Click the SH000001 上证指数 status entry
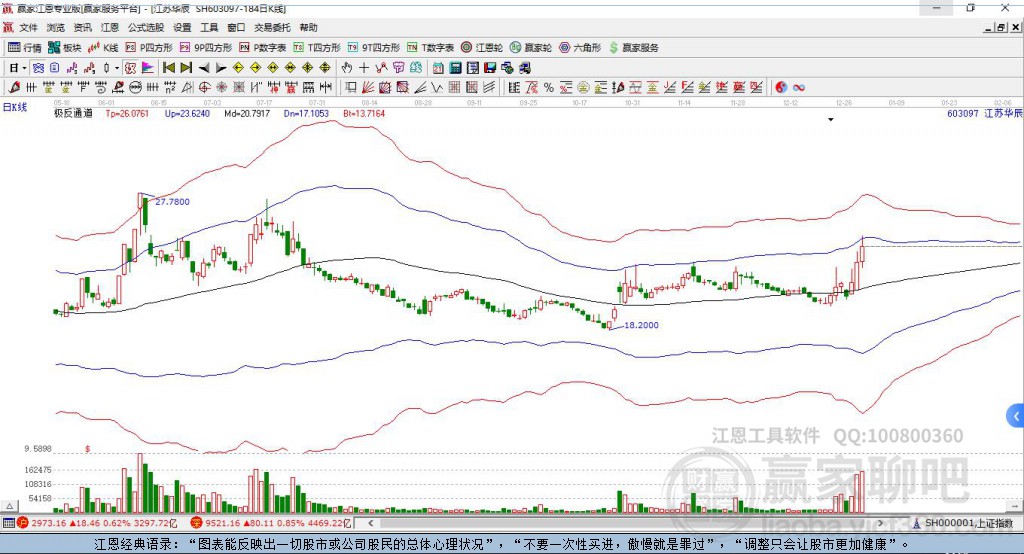Screen dimensions: 1024x554 click(x=964, y=523)
